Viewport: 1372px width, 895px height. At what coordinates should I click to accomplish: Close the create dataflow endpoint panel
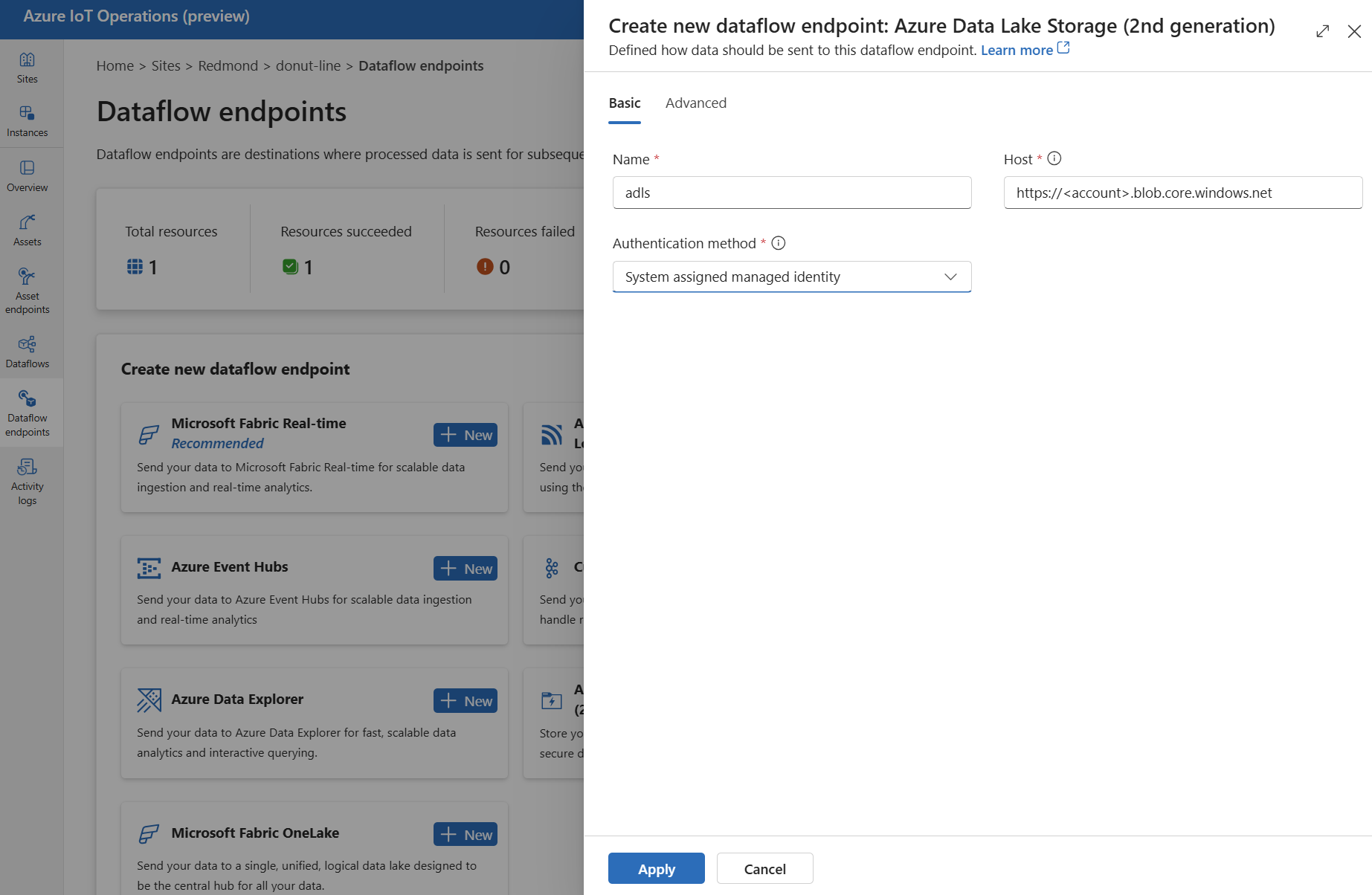click(1354, 31)
